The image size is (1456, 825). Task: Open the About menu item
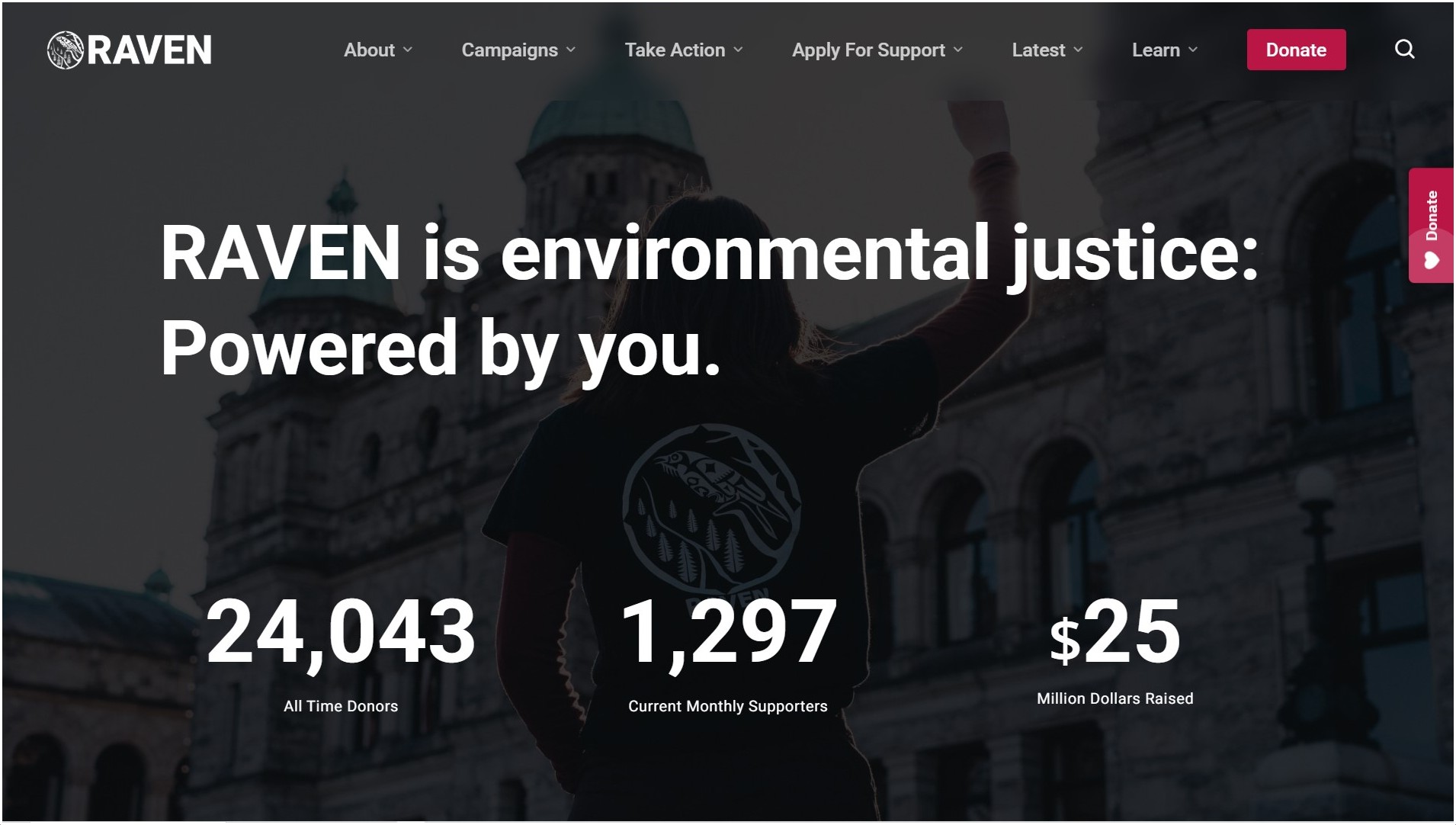(x=369, y=50)
